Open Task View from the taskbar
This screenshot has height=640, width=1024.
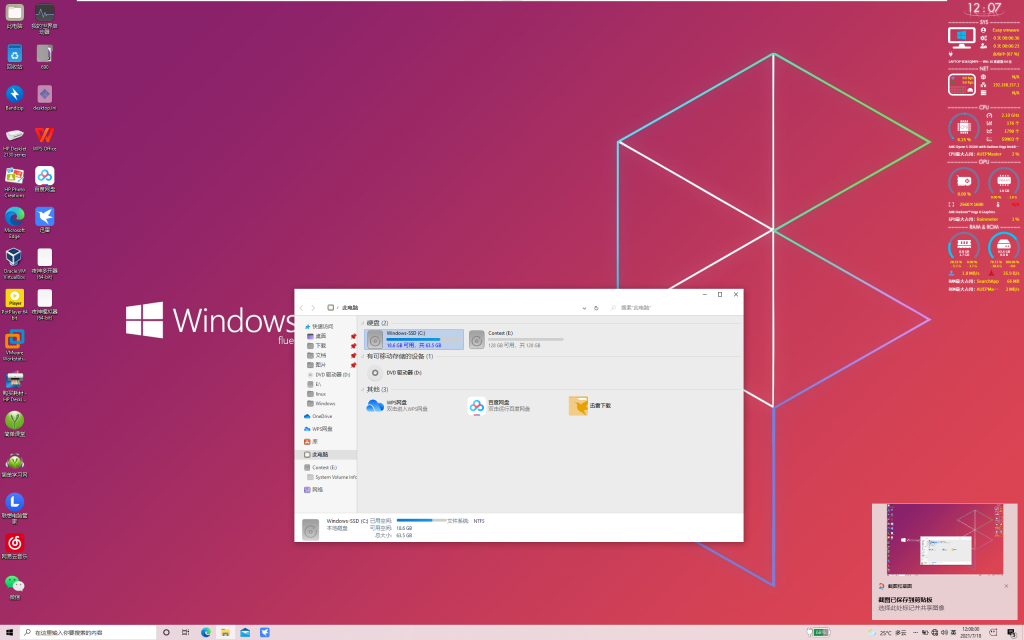pos(185,632)
